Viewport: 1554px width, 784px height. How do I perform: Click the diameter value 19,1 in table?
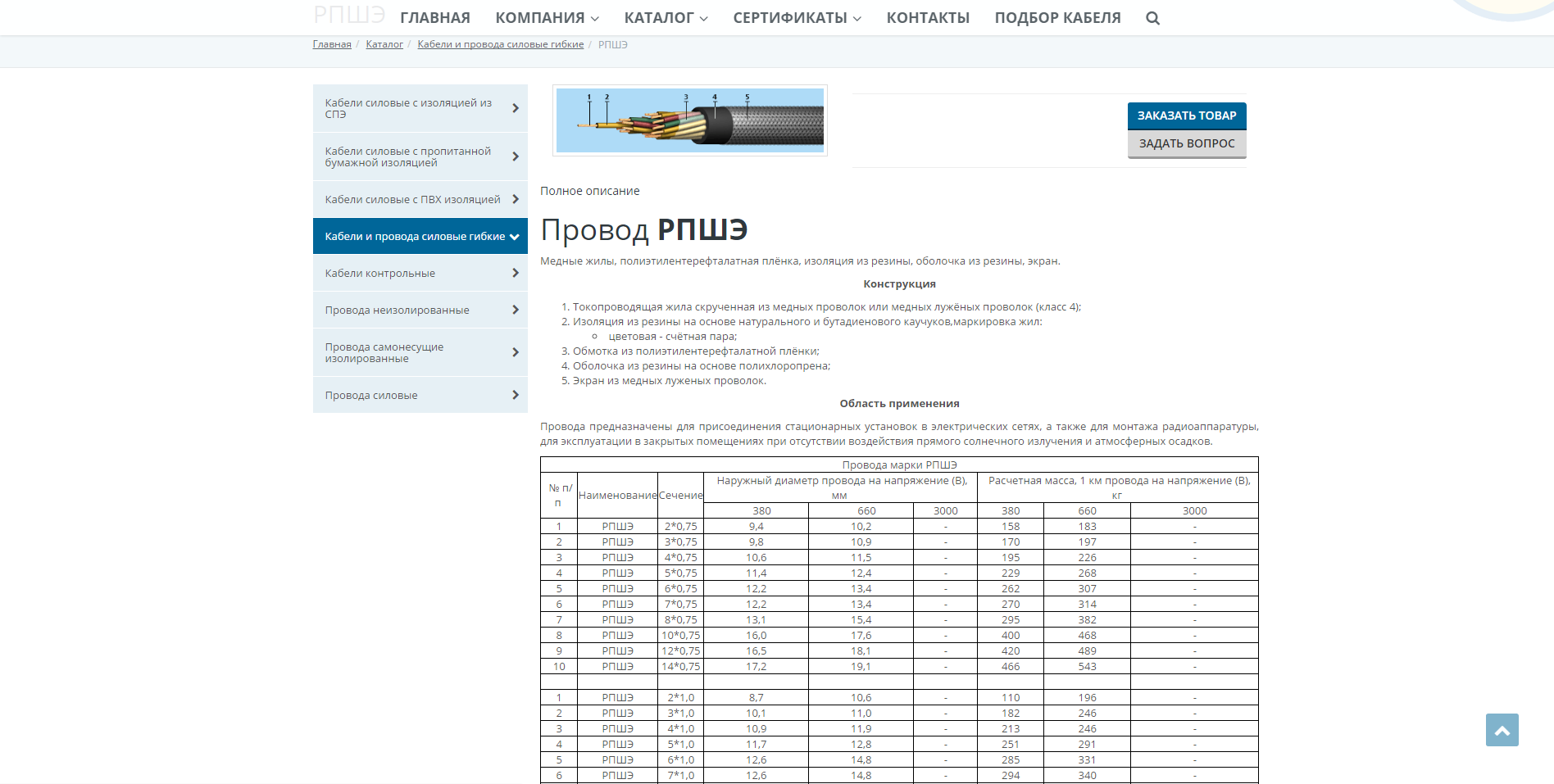tap(861, 666)
